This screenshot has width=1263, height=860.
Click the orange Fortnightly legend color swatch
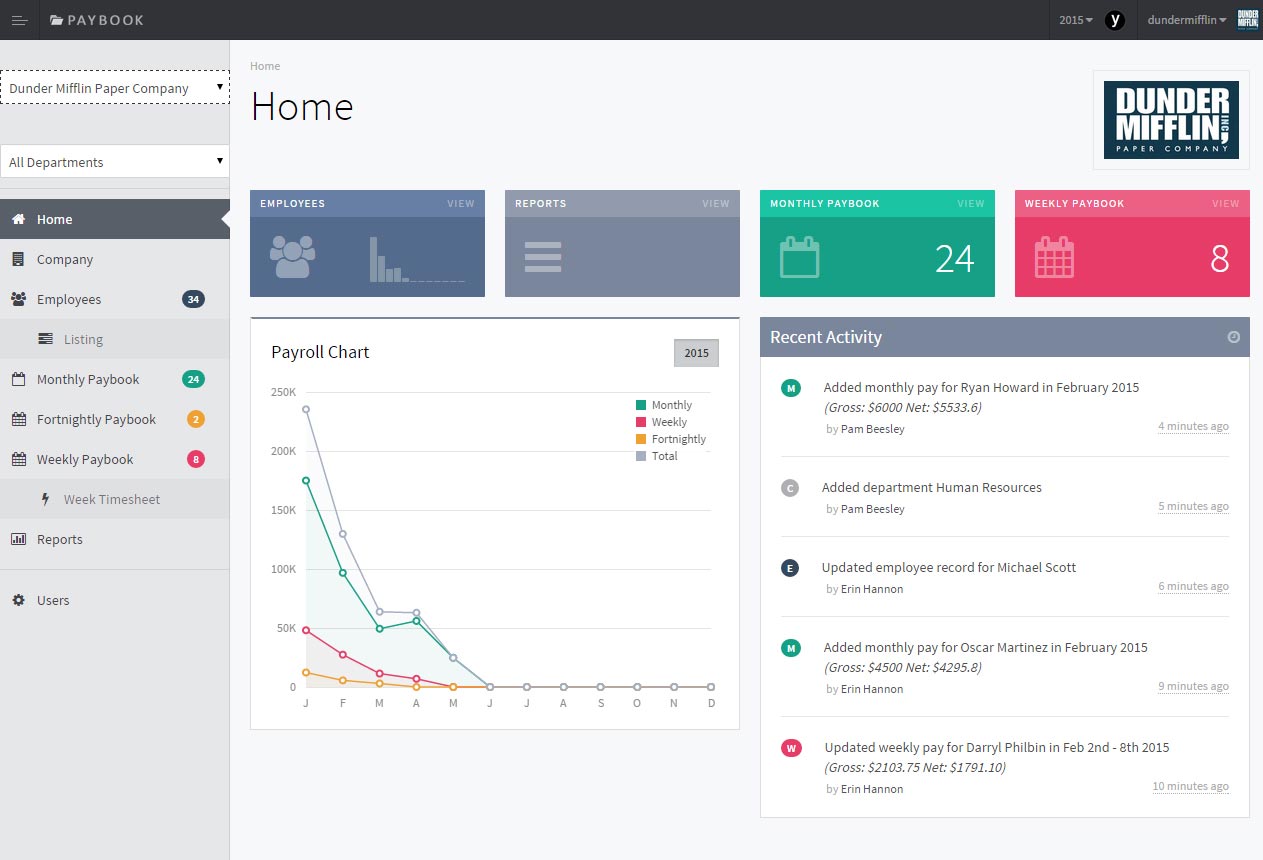click(641, 439)
